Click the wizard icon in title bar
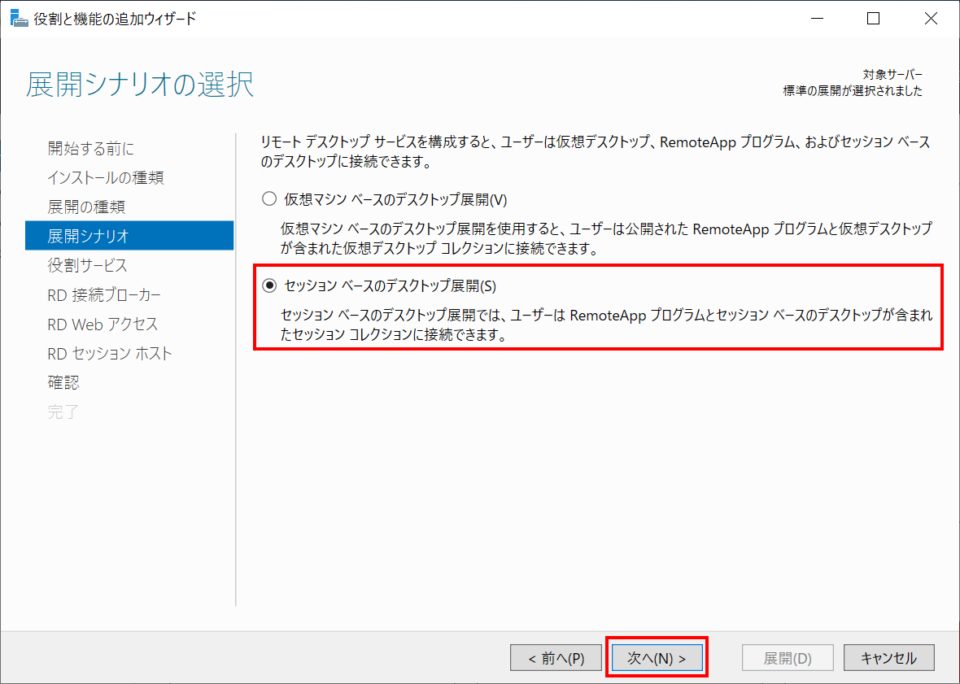 pyautogui.click(x=19, y=18)
